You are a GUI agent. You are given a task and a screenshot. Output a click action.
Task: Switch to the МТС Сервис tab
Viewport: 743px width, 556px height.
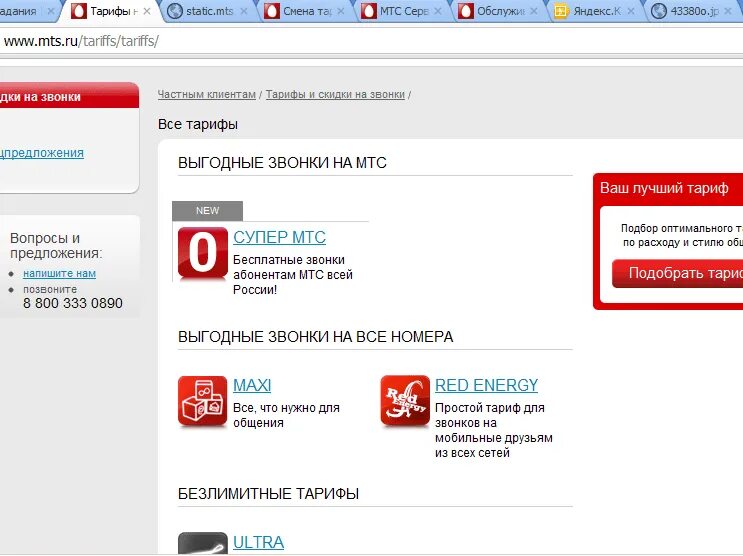403,11
